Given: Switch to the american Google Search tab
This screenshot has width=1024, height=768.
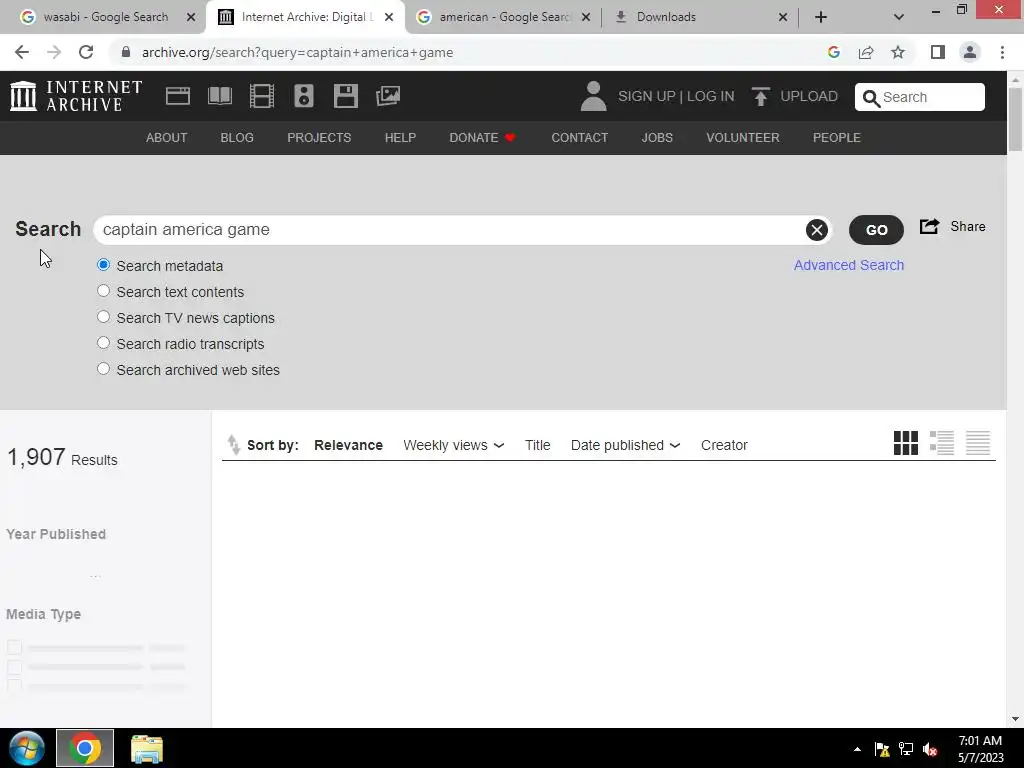Looking at the screenshot, I should click(x=504, y=17).
